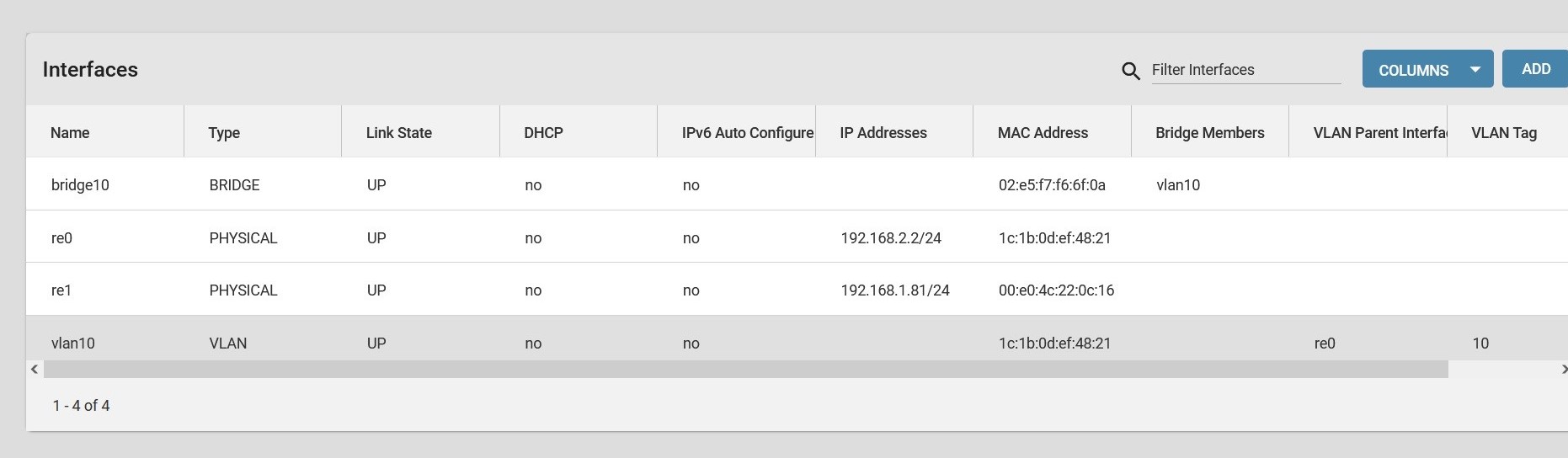Click the search magnifier icon

[1131, 71]
